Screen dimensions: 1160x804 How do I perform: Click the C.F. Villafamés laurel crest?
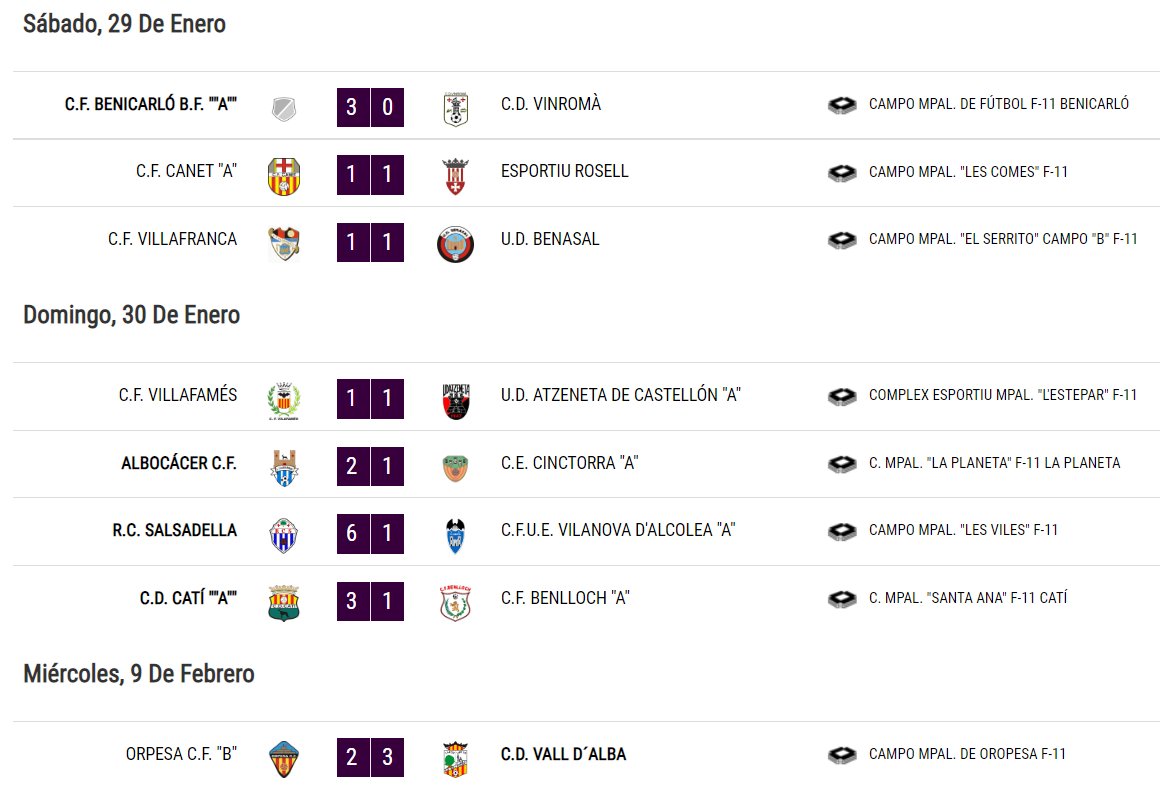pyautogui.click(x=284, y=400)
